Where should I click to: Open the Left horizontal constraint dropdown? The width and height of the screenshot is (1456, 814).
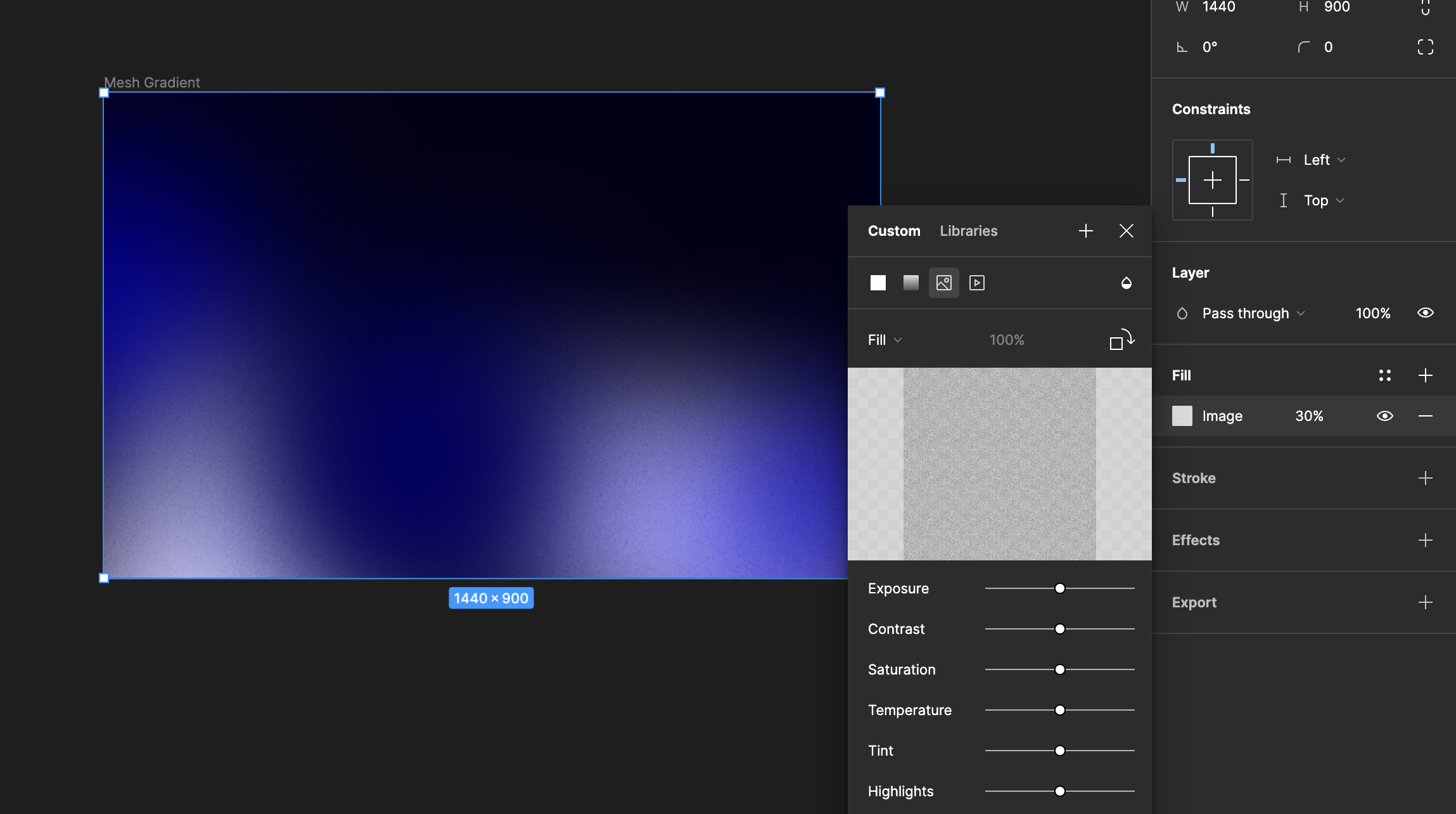1324,160
